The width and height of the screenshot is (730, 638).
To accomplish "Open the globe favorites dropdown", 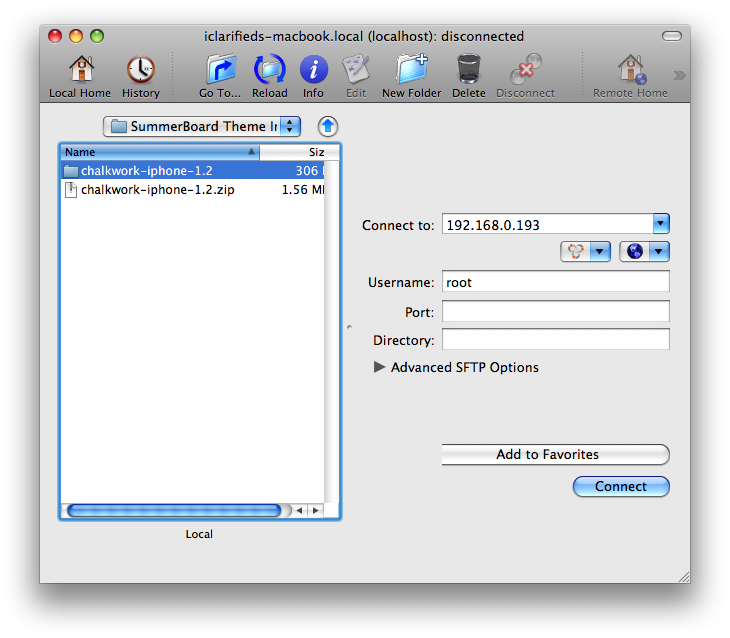I will tap(644, 252).
